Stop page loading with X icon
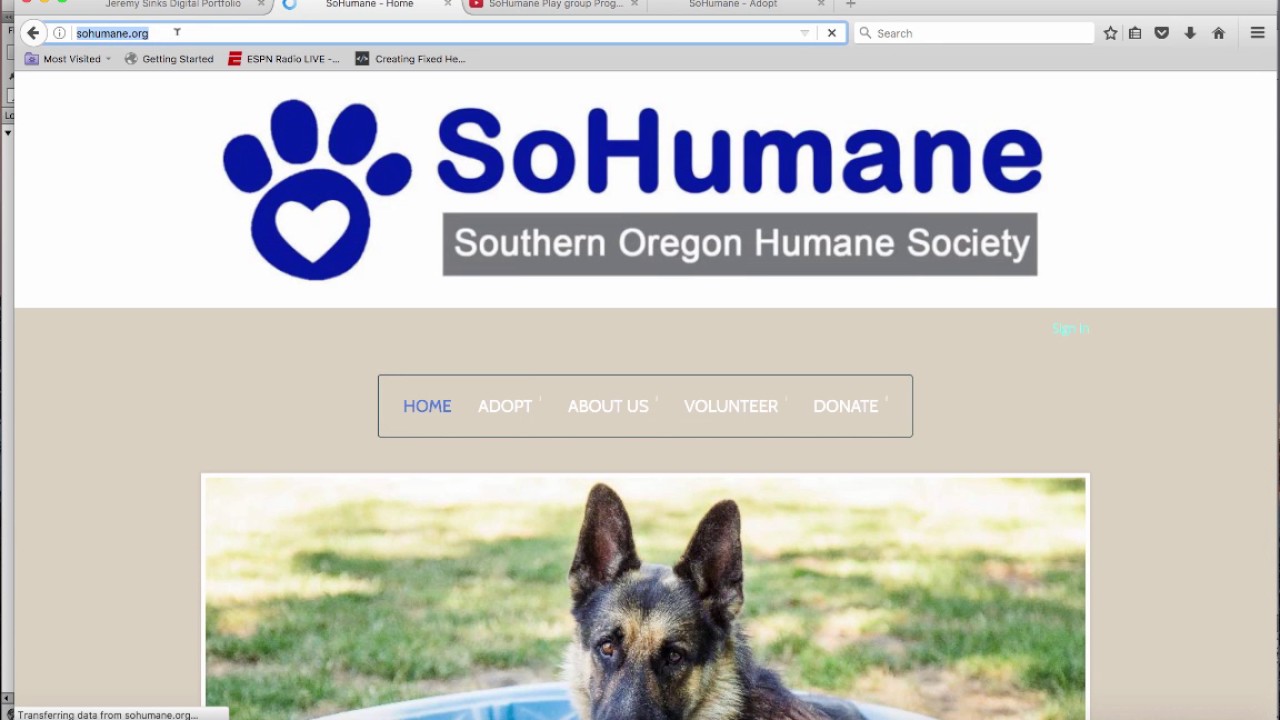Viewport: 1280px width, 720px height. pyautogui.click(x=831, y=33)
